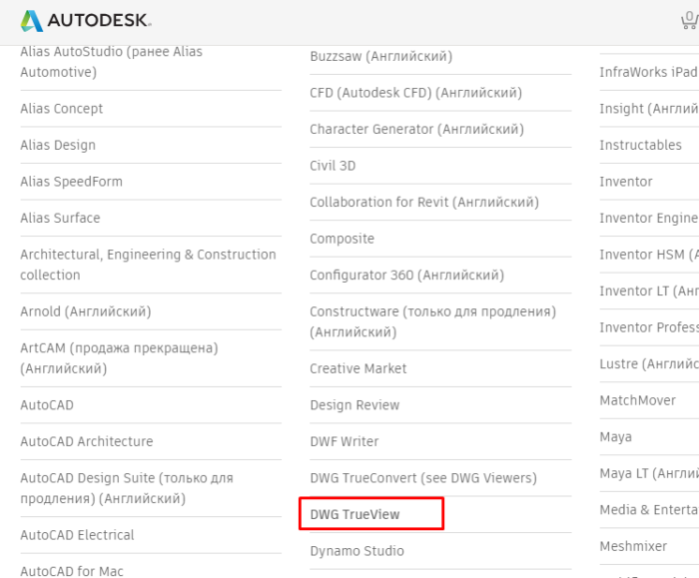The width and height of the screenshot is (699, 578).
Task: Go to Alias Surface page
Action: pos(60,218)
